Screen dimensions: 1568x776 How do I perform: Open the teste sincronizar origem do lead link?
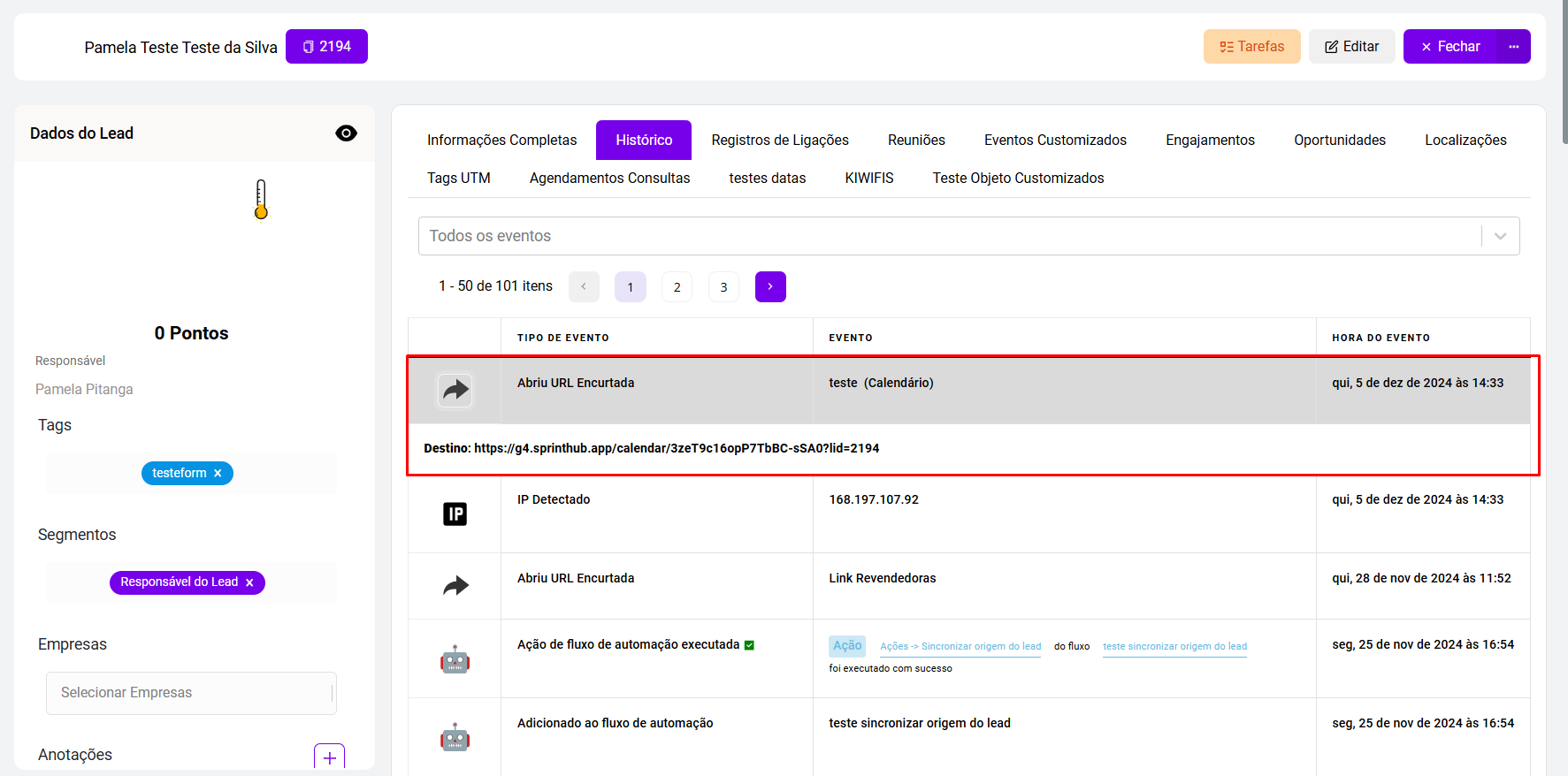pyautogui.click(x=1174, y=646)
